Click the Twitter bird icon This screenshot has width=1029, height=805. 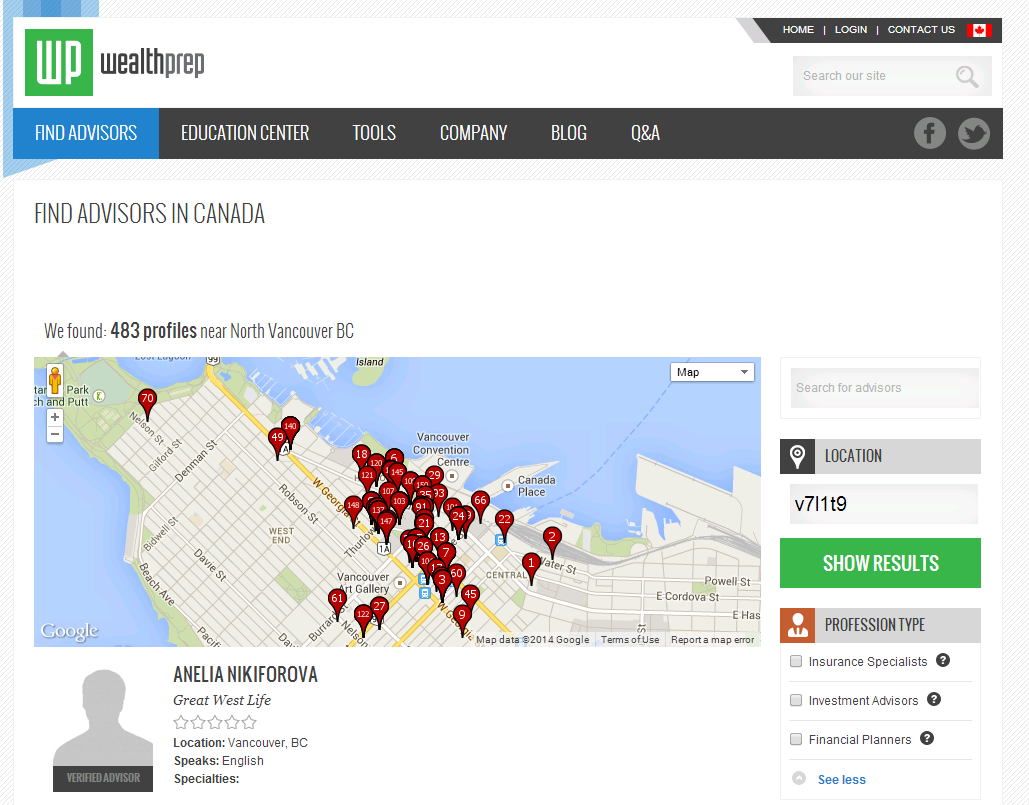[973, 133]
